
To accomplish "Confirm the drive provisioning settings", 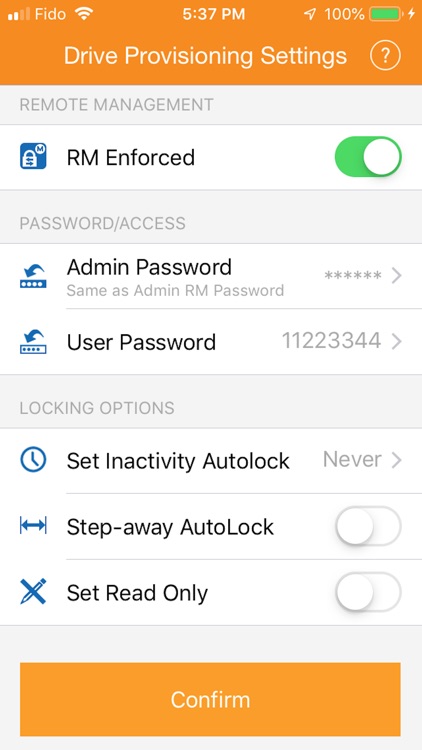I will click(210, 699).
